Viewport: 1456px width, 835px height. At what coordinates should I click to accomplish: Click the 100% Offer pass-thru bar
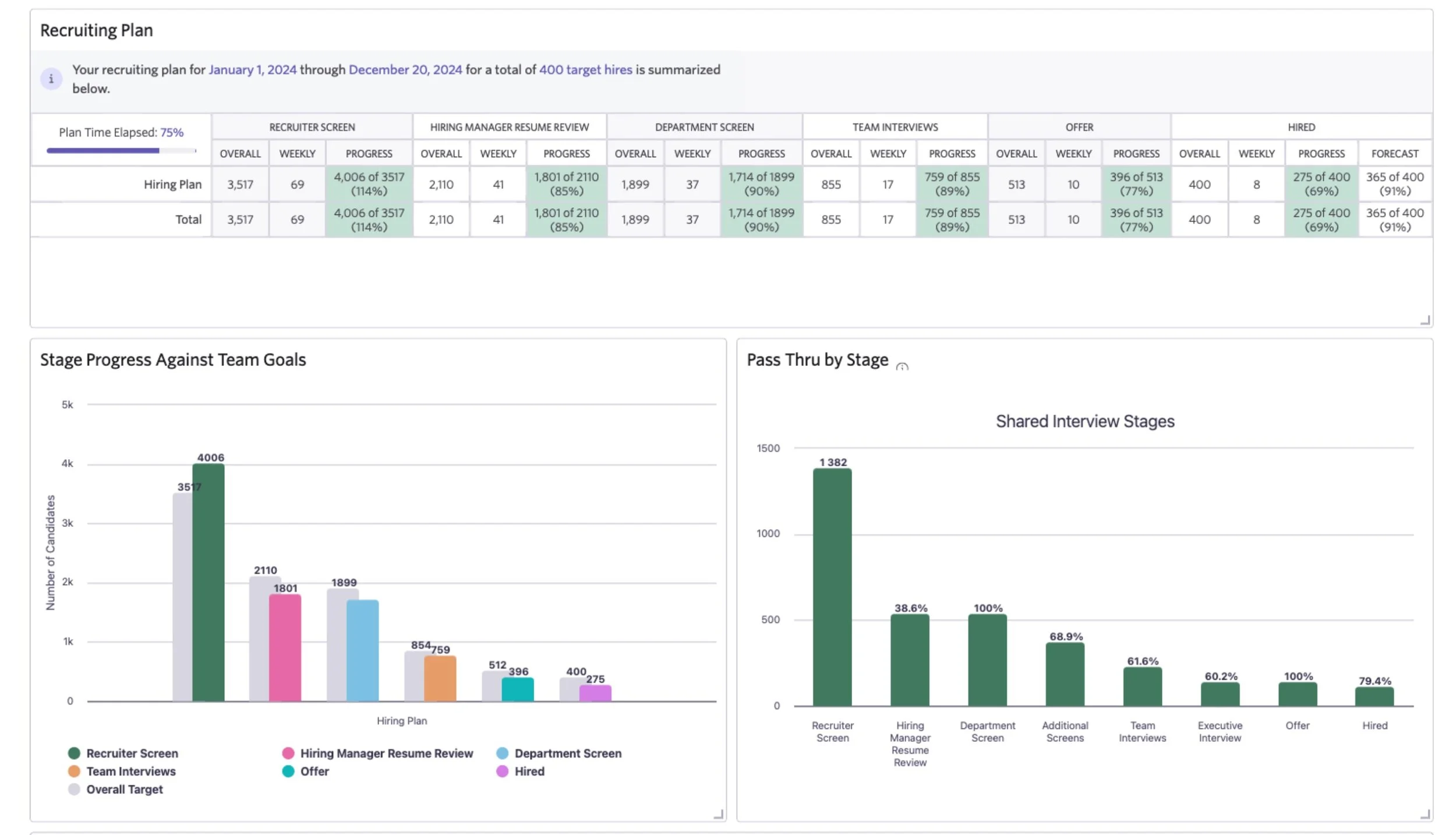1297,694
